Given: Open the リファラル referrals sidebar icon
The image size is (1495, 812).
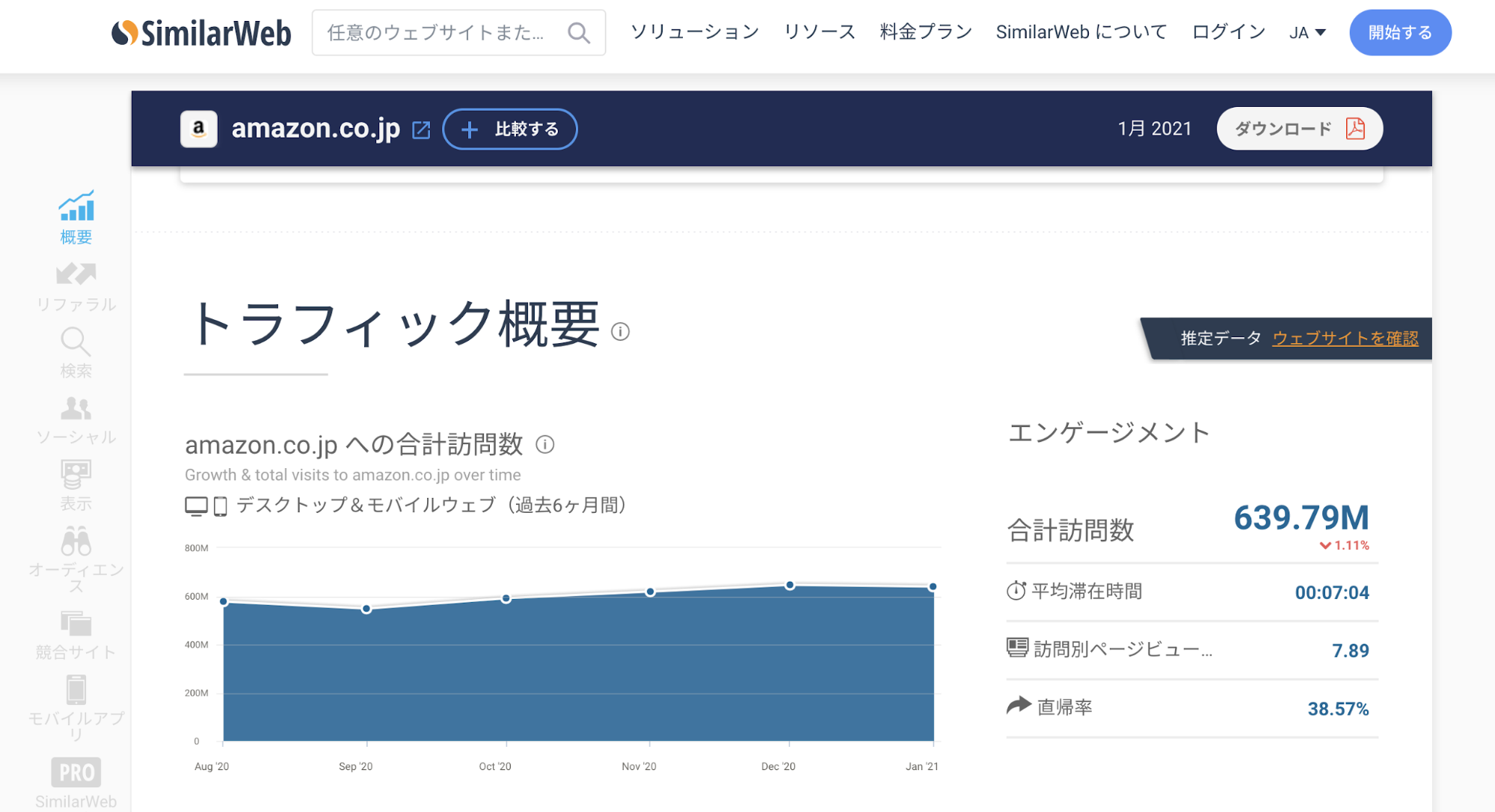Looking at the screenshot, I should pos(76,274).
